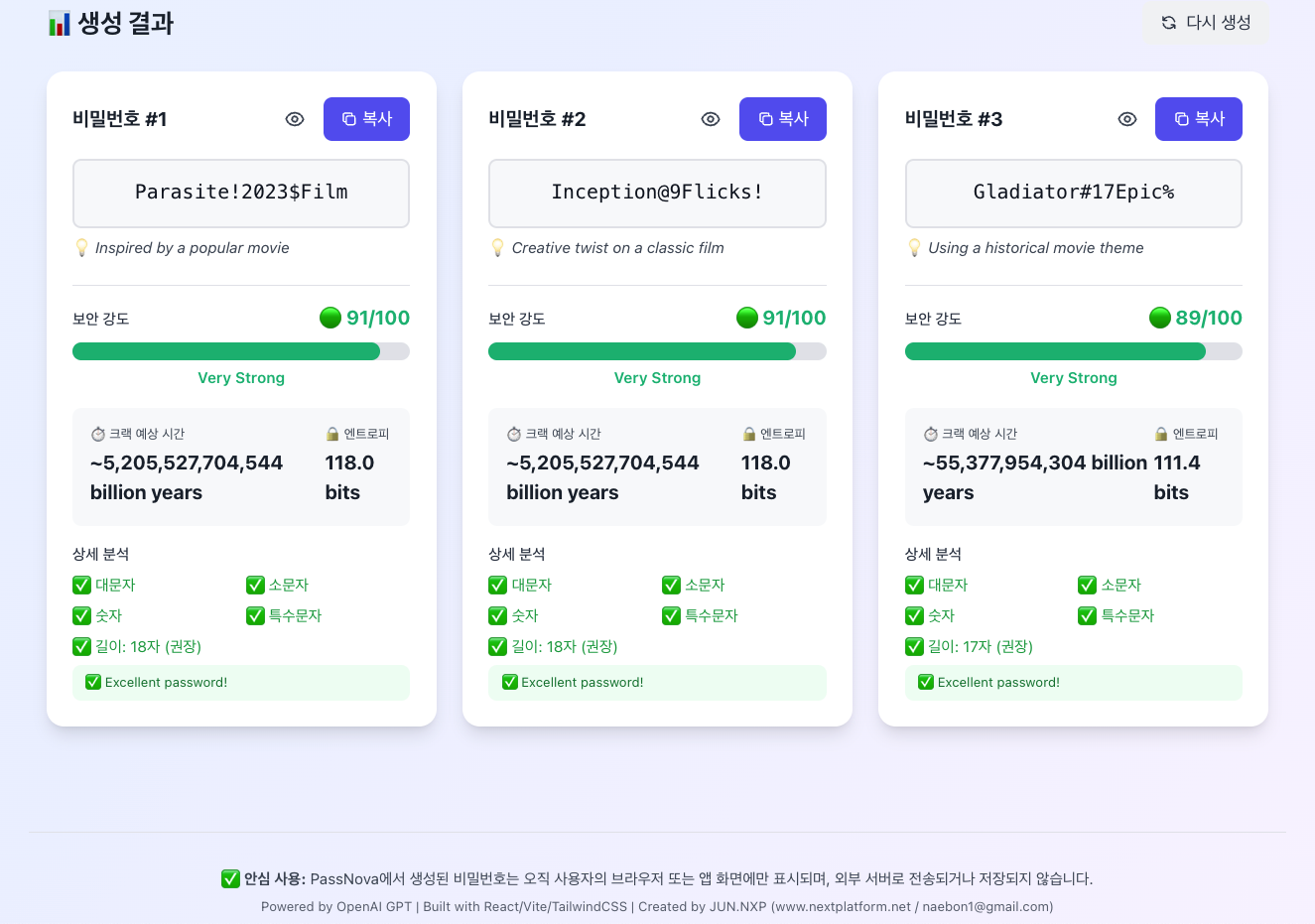Show the Inception password with the eye icon
Screen dimensions: 1315x924
[711, 118]
